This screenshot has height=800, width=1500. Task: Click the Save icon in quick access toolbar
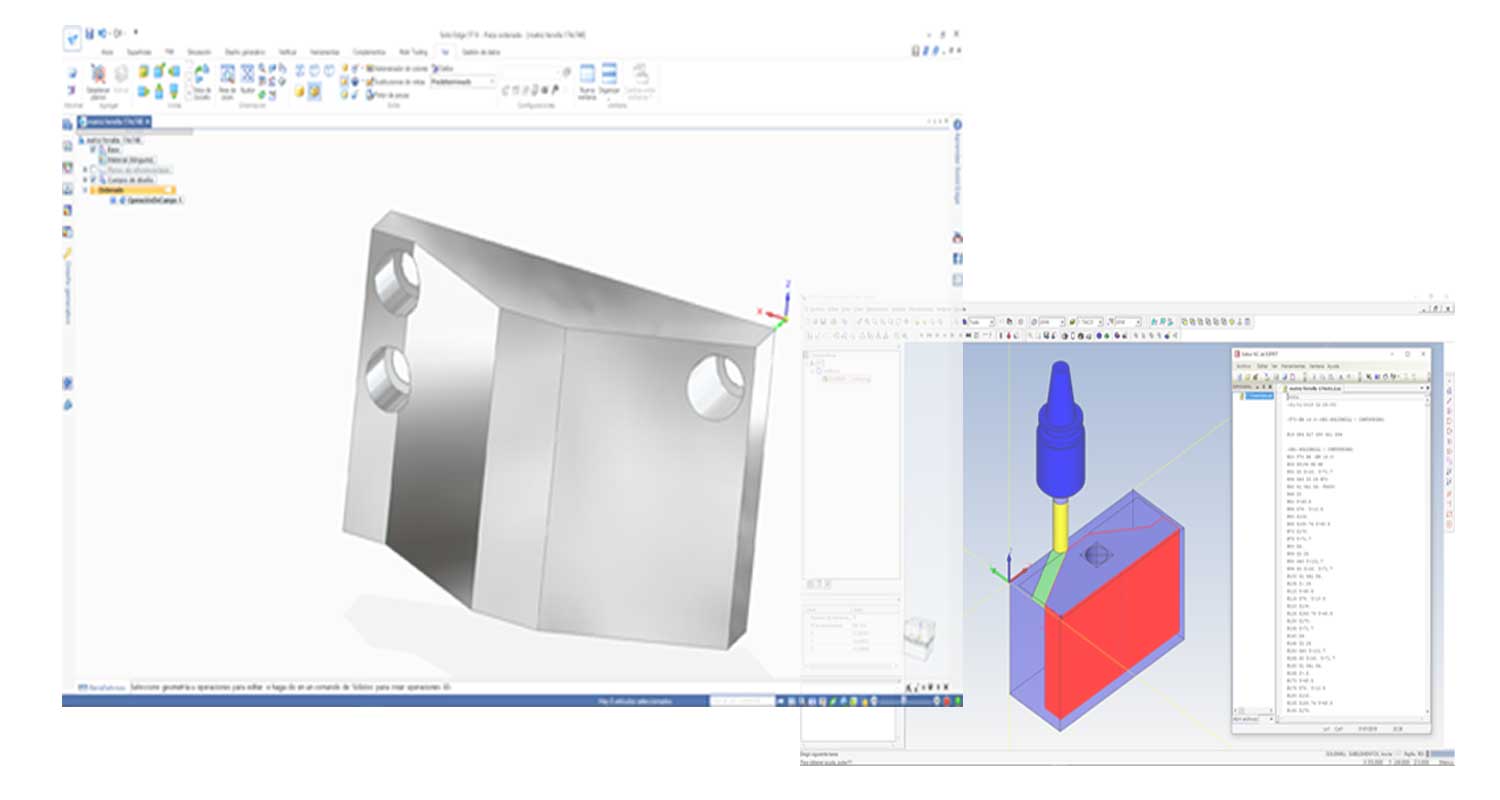pos(90,33)
